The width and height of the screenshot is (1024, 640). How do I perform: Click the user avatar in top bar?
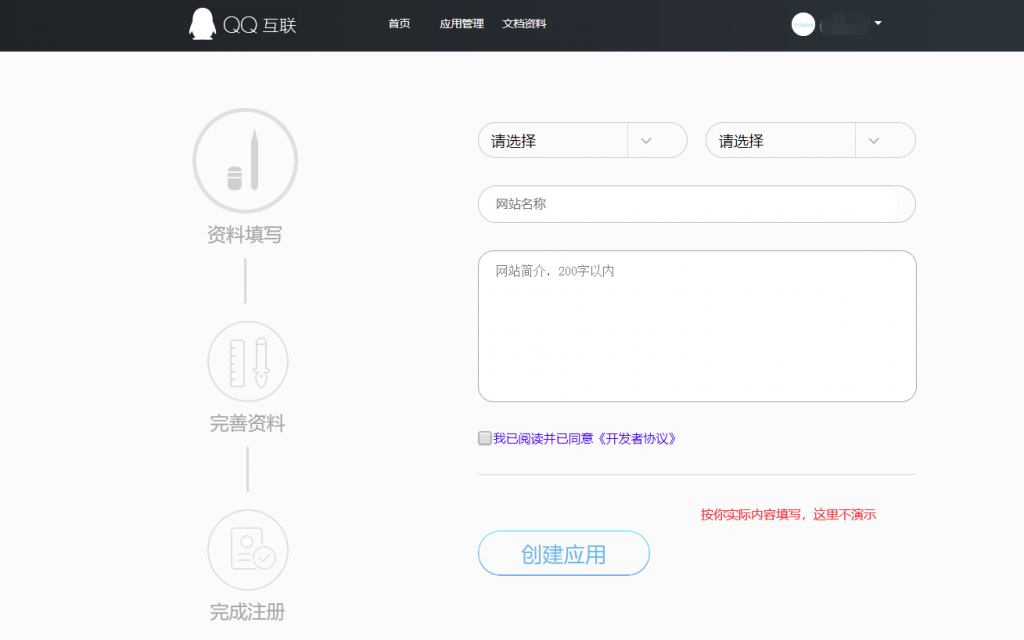(x=803, y=24)
